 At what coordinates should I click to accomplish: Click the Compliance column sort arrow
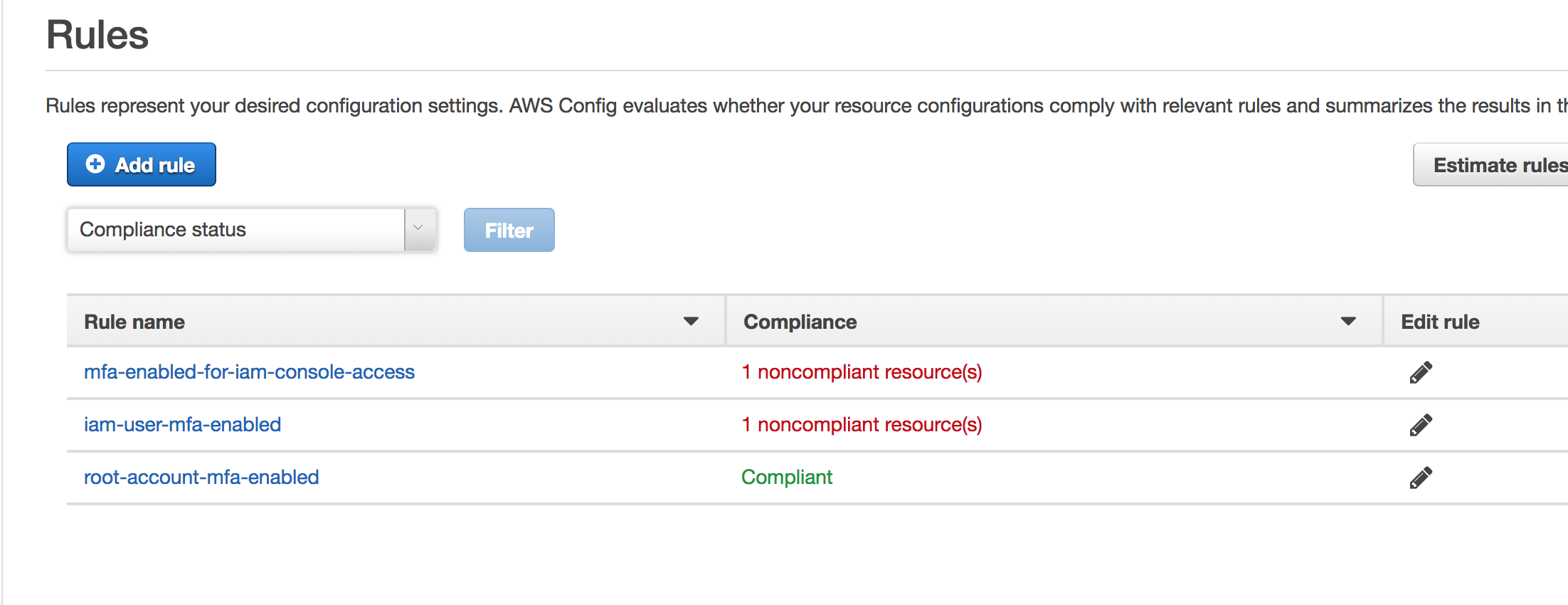click(1347, 322)
